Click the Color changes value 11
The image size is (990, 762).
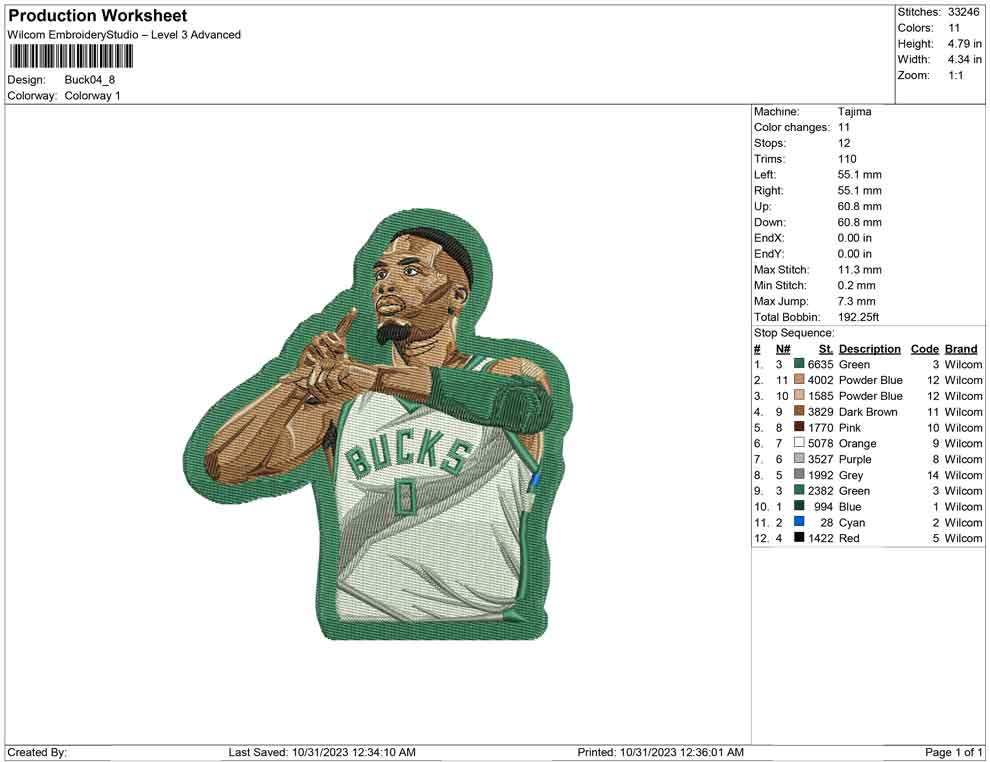click(x=844, y=128)
